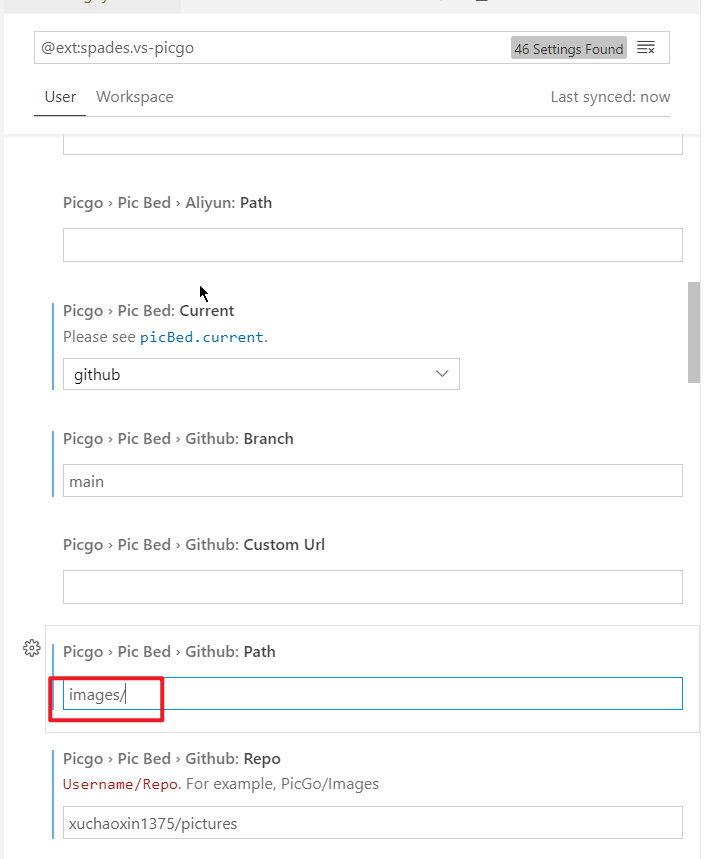Select the User settings tab

(60, 97)
